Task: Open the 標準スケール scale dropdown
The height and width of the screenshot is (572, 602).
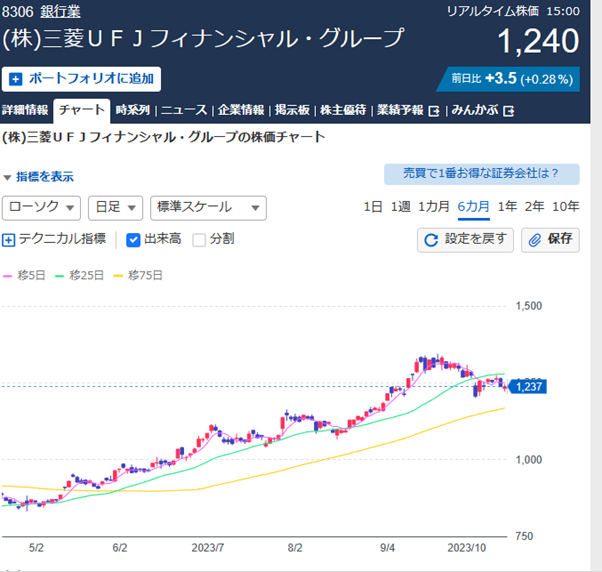Action: pos(208,208)
